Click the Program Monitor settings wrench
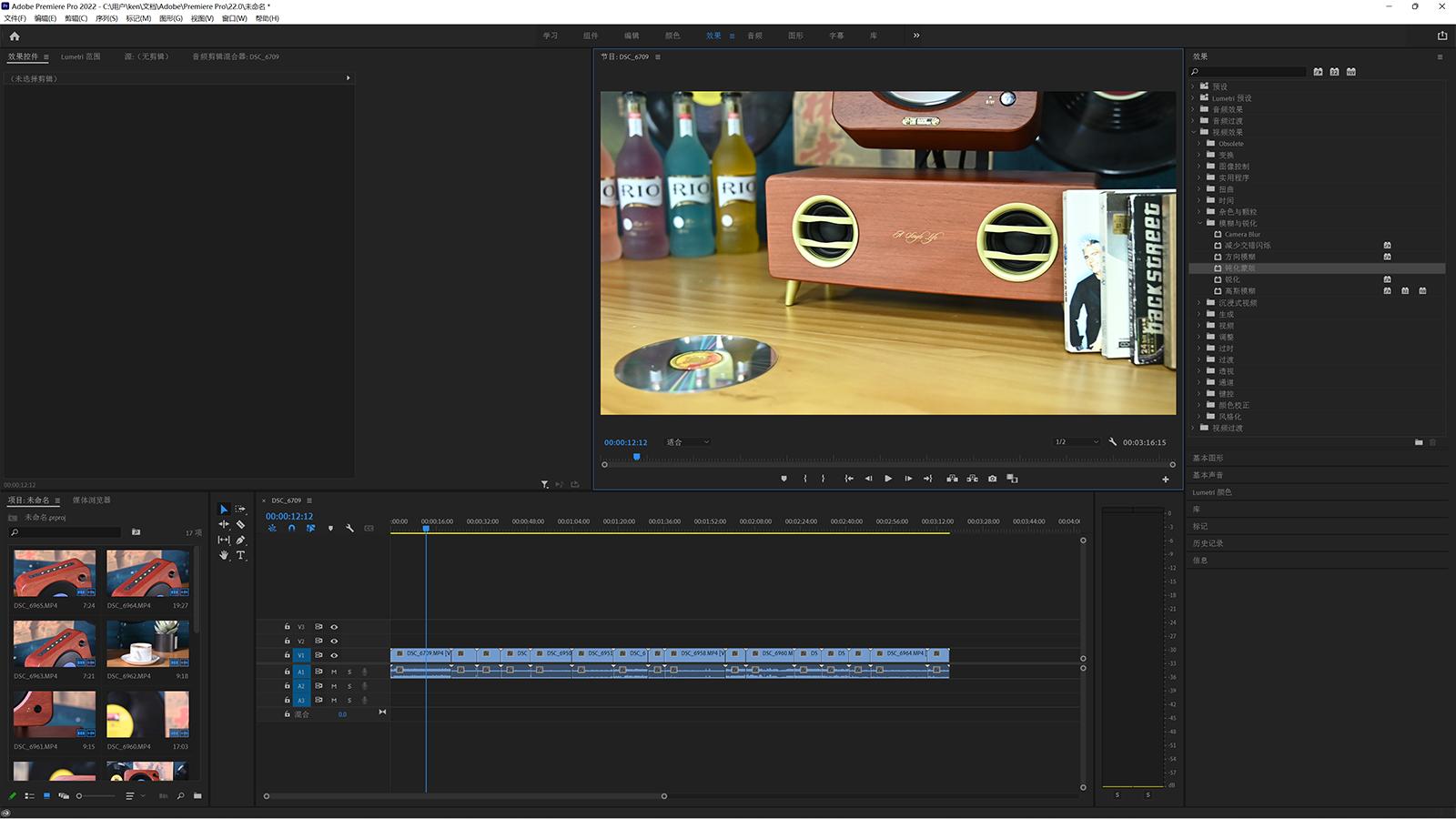This screenshot has width=1456, height=819. coord(1112,442)
